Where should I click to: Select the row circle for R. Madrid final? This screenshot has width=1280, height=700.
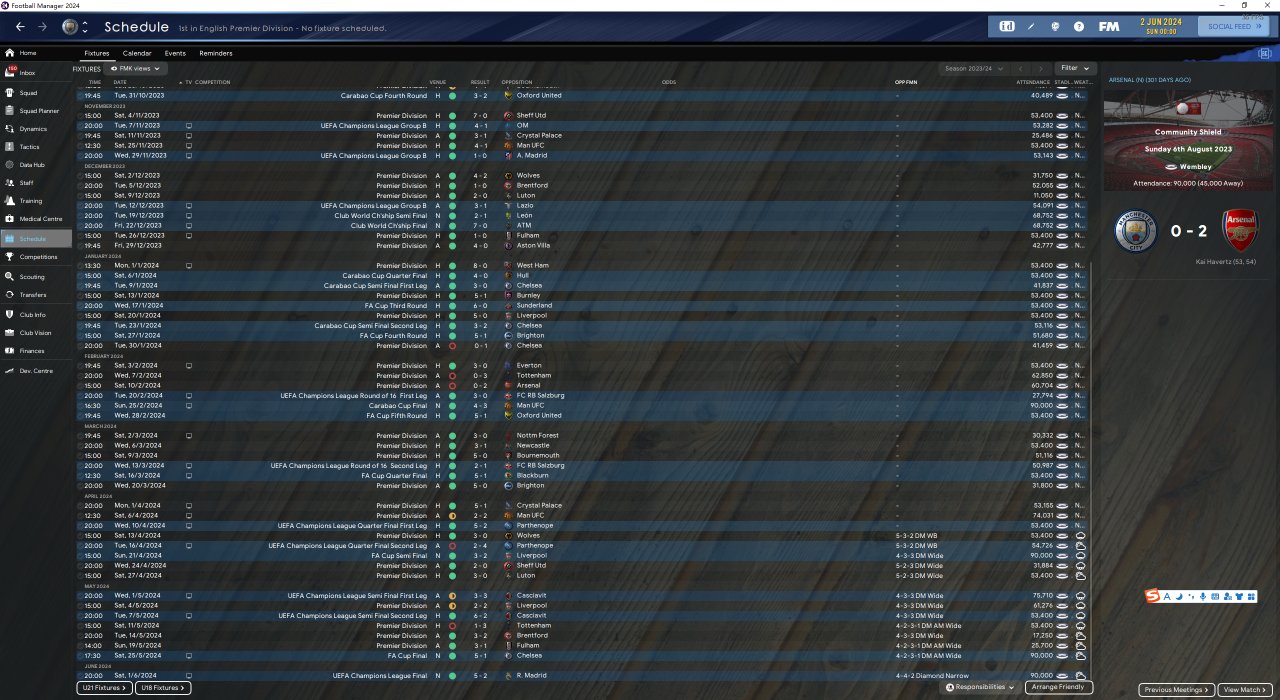coord(81,676)
